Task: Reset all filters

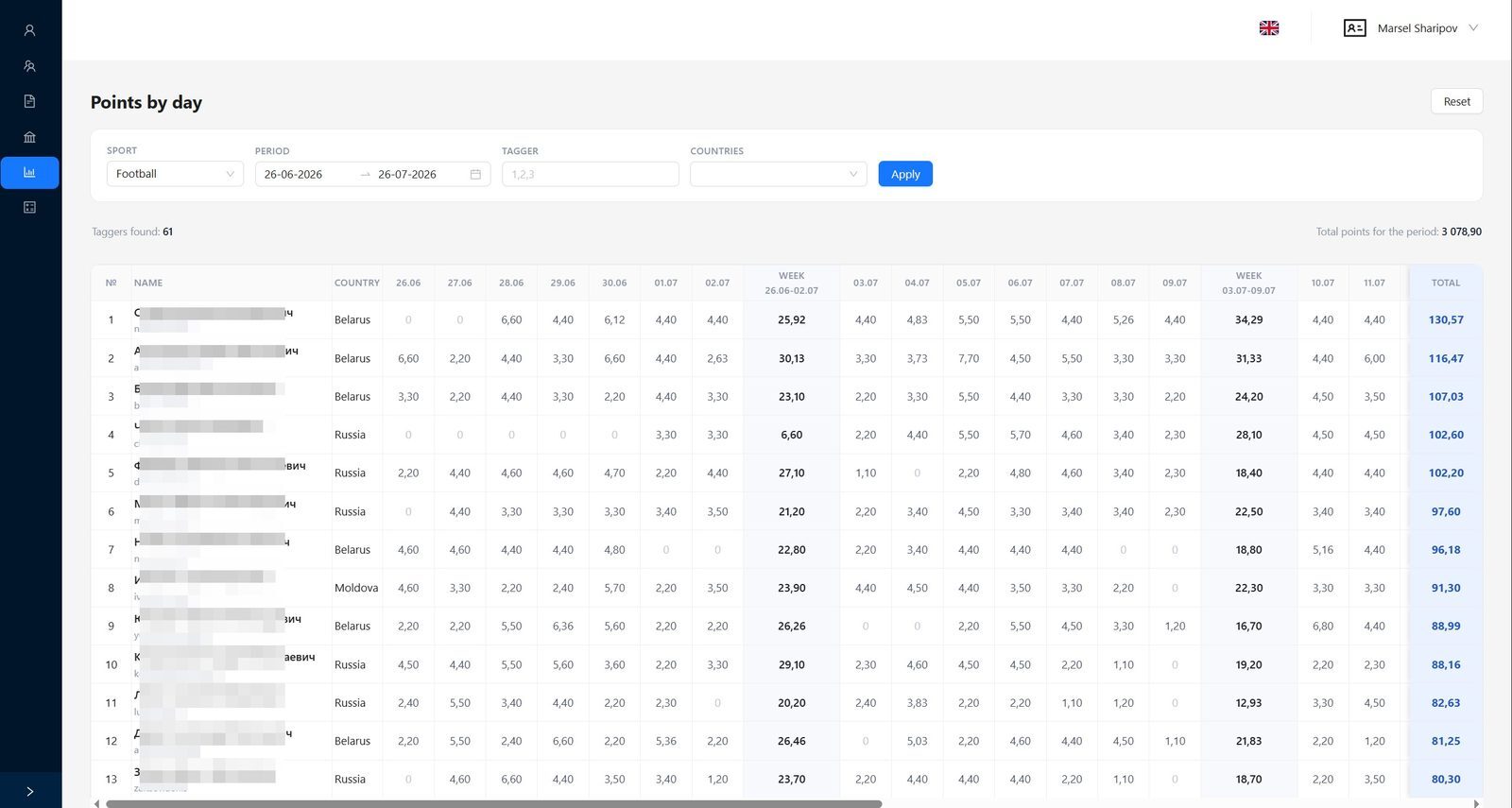Action: [x=1456, y=101]
